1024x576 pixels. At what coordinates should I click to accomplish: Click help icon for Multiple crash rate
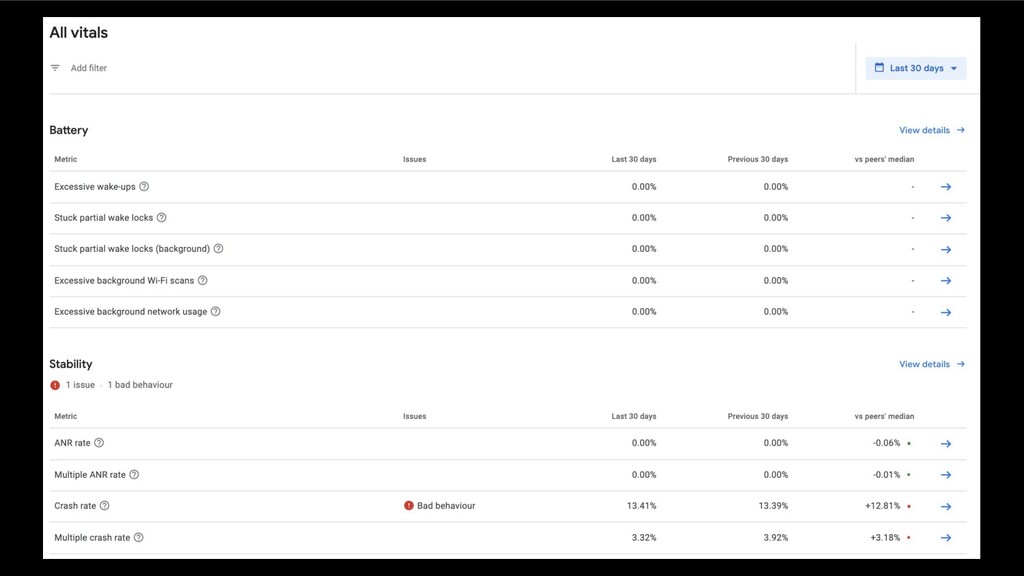(x=138, y=537)
